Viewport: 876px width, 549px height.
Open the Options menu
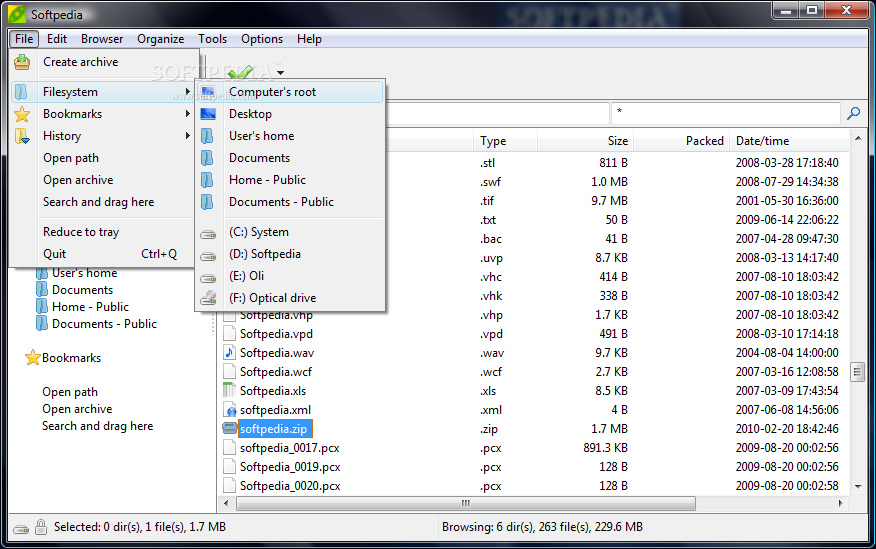(262, 39)
